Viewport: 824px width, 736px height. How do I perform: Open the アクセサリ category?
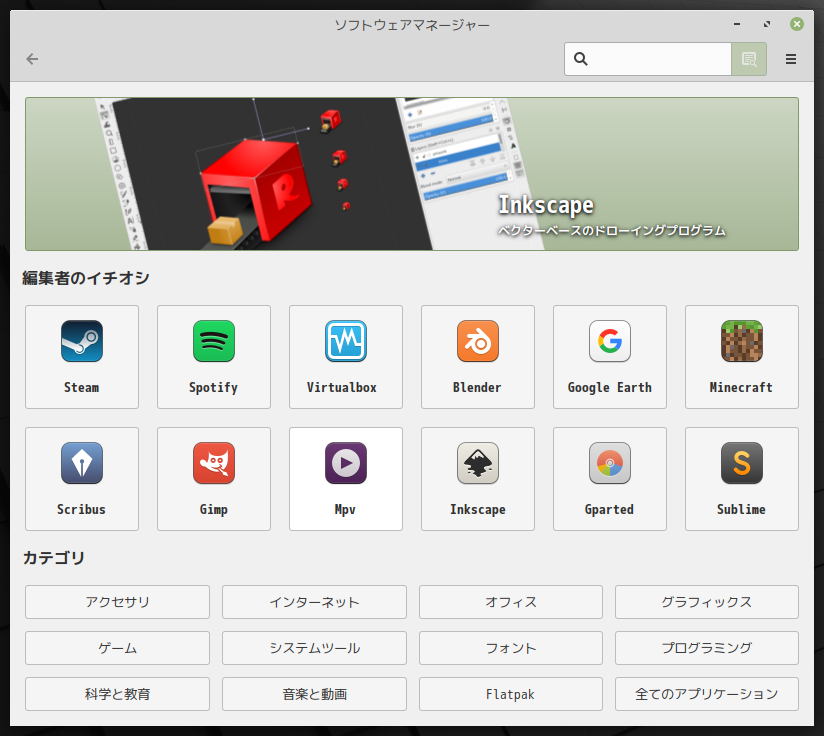117,602
